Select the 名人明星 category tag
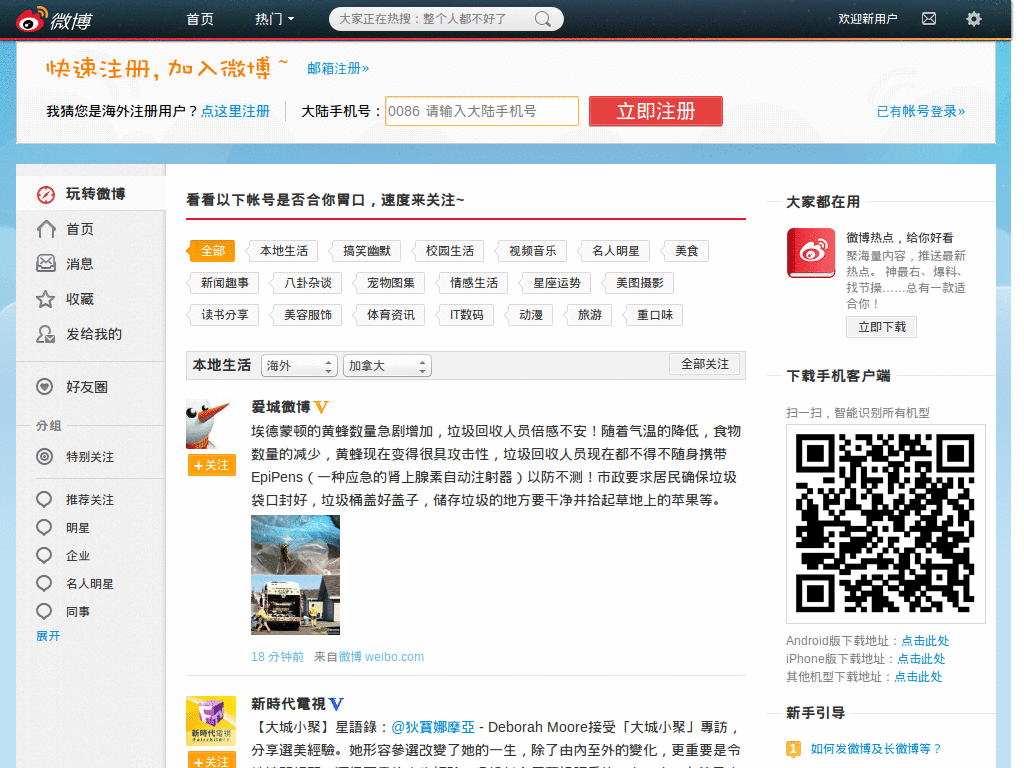The height and width of the screenshot is (768, 1024). [615, 251]
